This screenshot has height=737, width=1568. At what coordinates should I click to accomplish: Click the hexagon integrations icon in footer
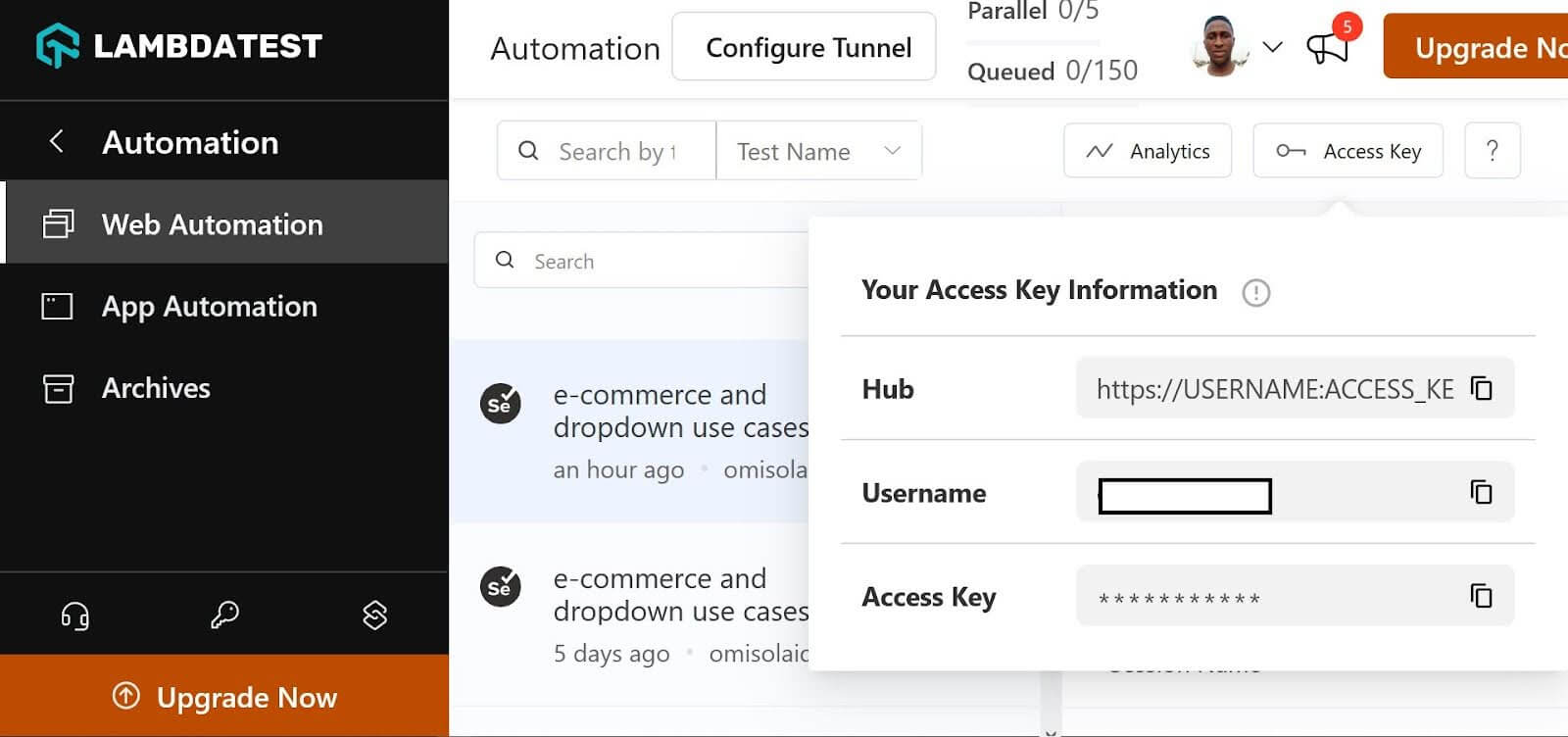pyautogui.click(x=374, y=614)
